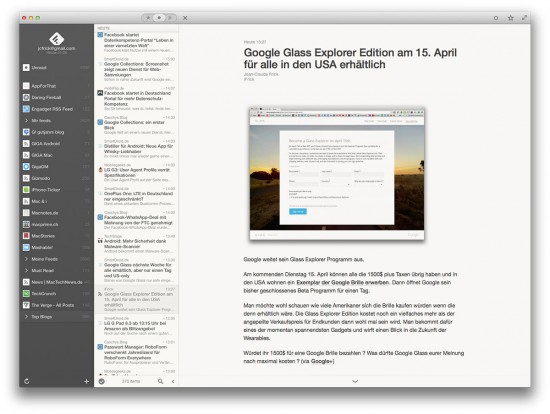Toggle read status circle icon top right

[x=496, y=18]
